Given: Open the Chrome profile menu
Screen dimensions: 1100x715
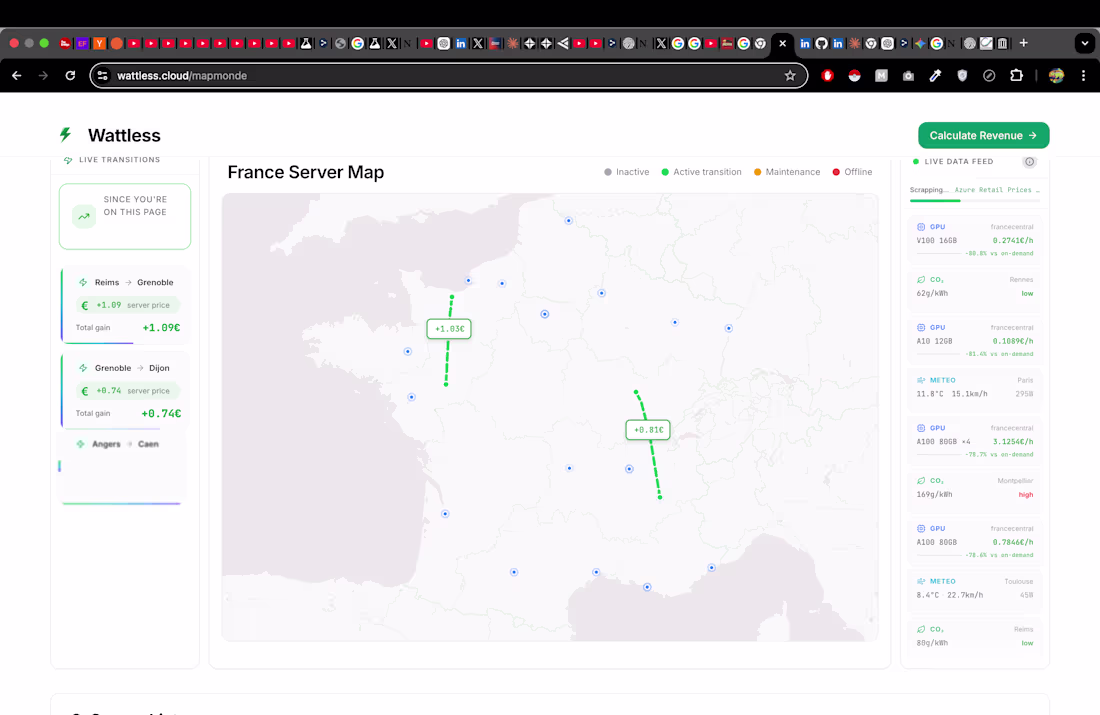Looking at the screenshot, I should [1057, 75].
